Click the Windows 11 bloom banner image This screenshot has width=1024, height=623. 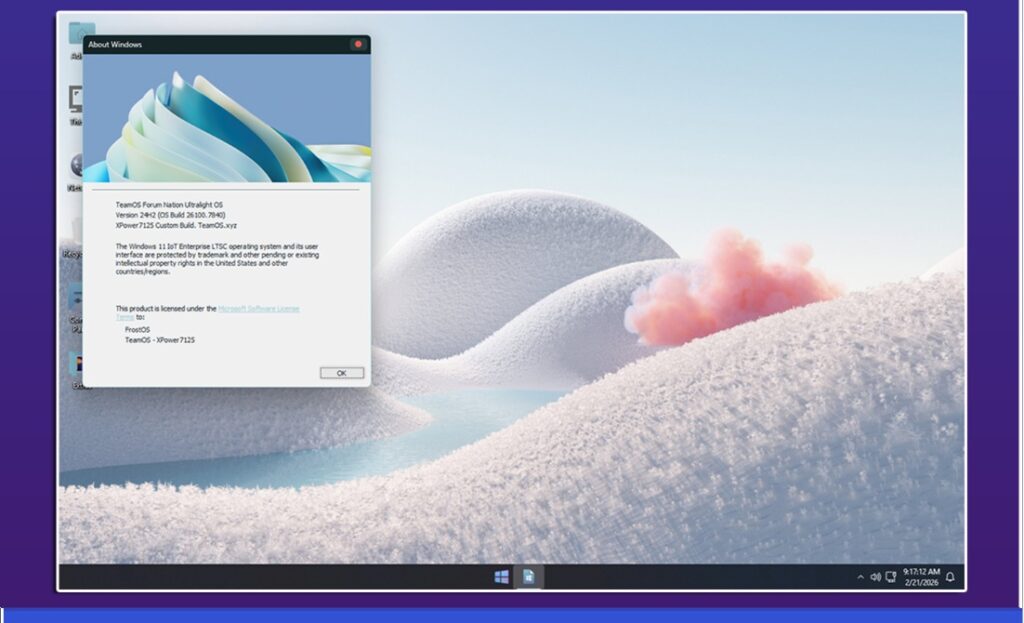(x=227, y=118)
